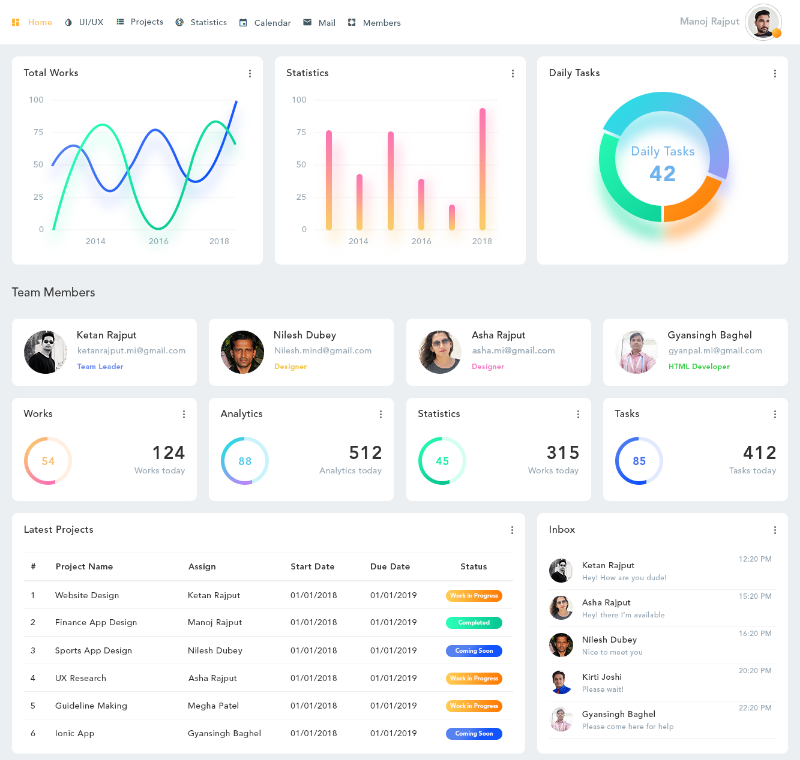
Task: Click the Completed status badge for Finance App
Action: click(x=474, y=623)
